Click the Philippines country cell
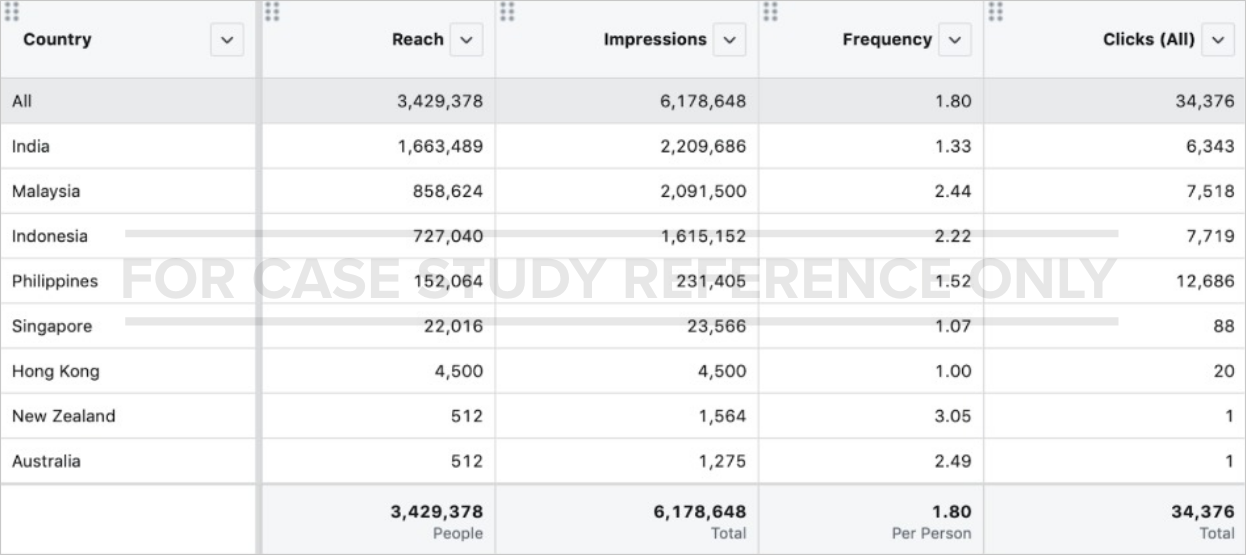This screenshot has width=1246, height=555. click(55, 281)
